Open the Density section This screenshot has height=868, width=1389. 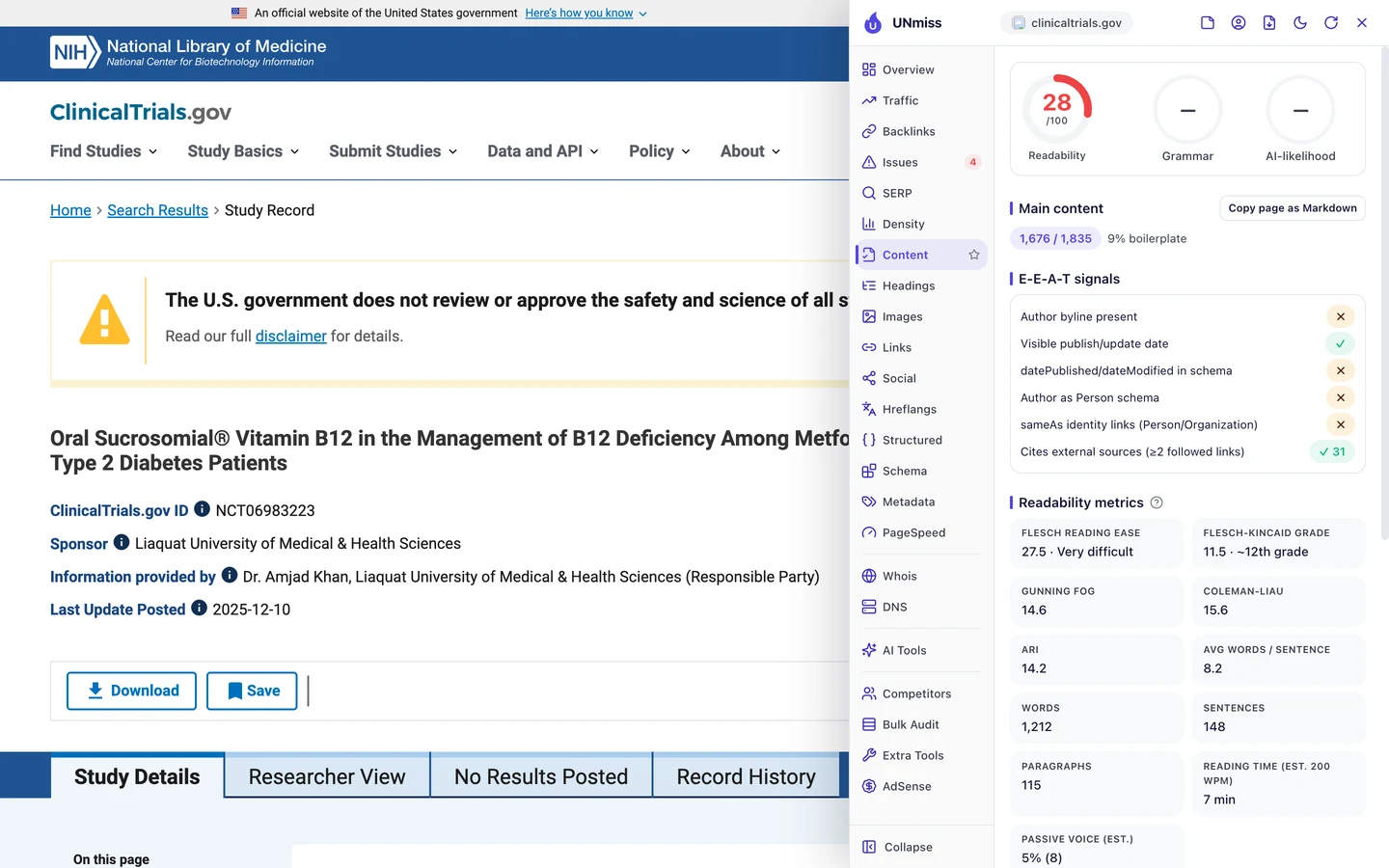click(921, 224)
